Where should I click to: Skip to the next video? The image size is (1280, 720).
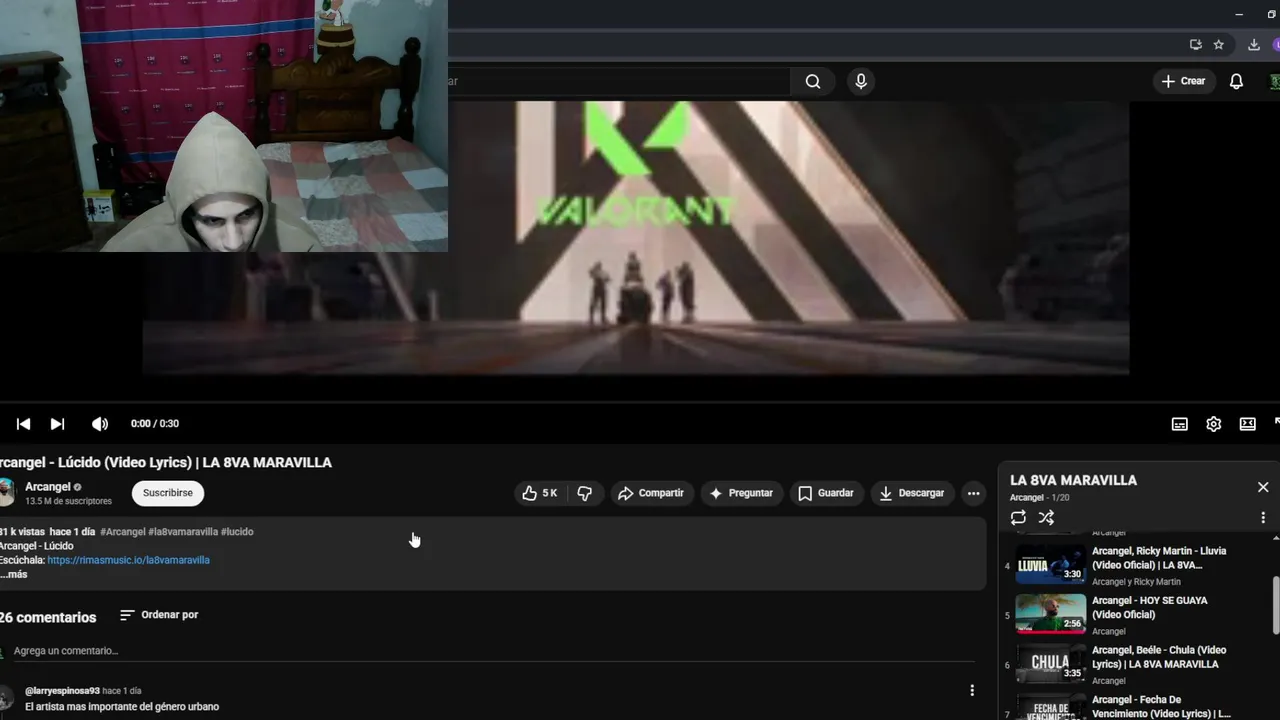[x=57, y=424]
